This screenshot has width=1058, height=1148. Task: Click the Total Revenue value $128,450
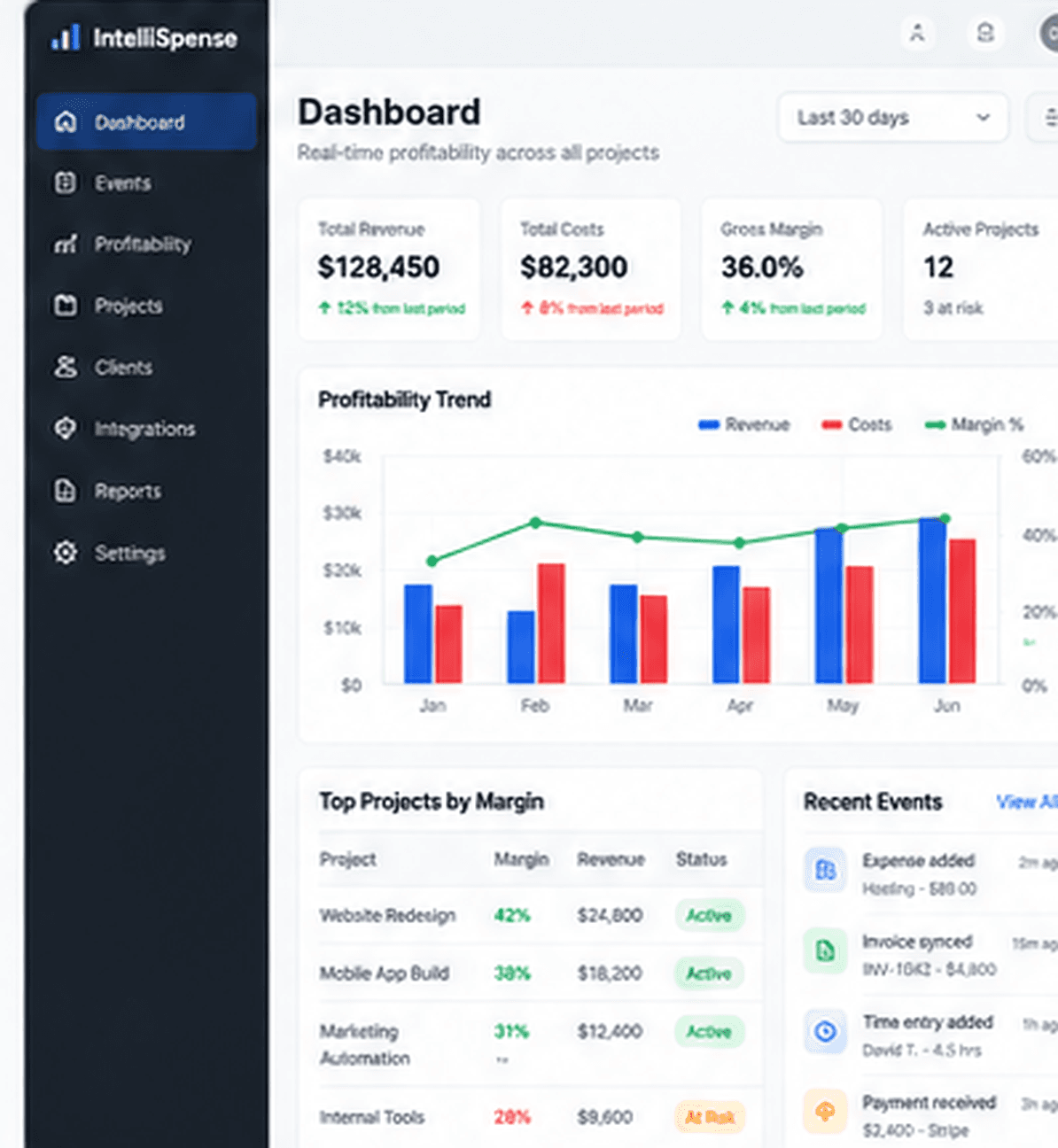[x=378, y=267]
